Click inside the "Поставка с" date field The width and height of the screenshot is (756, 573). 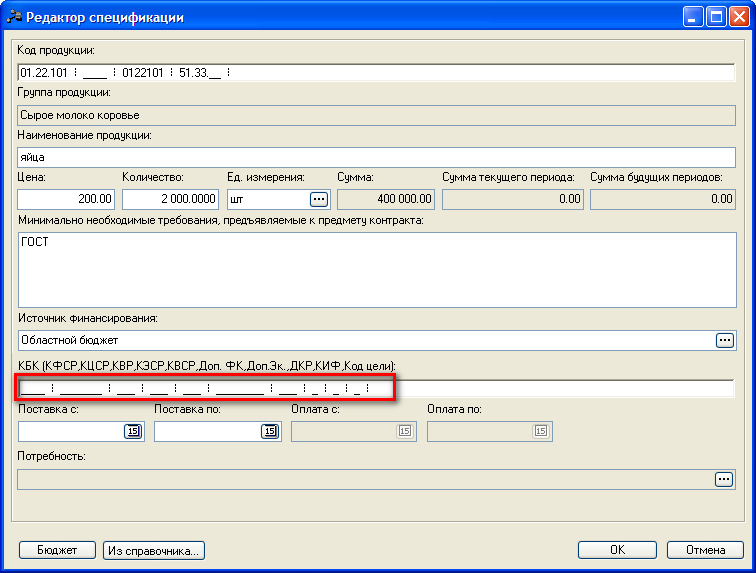(70, 431)
